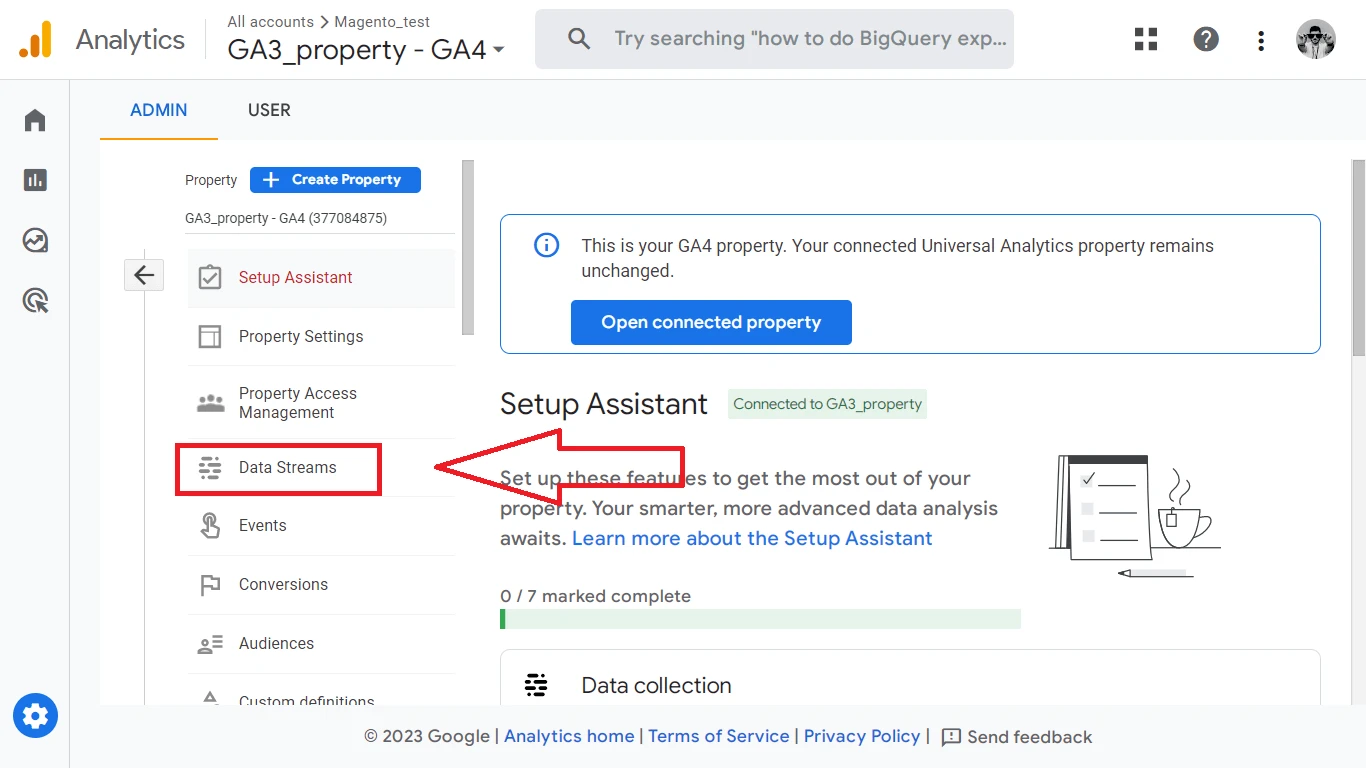The width and height of the screenshot is (1366, 768).
Task: Open the Help question mark icon
Action: coord(1206,40)
